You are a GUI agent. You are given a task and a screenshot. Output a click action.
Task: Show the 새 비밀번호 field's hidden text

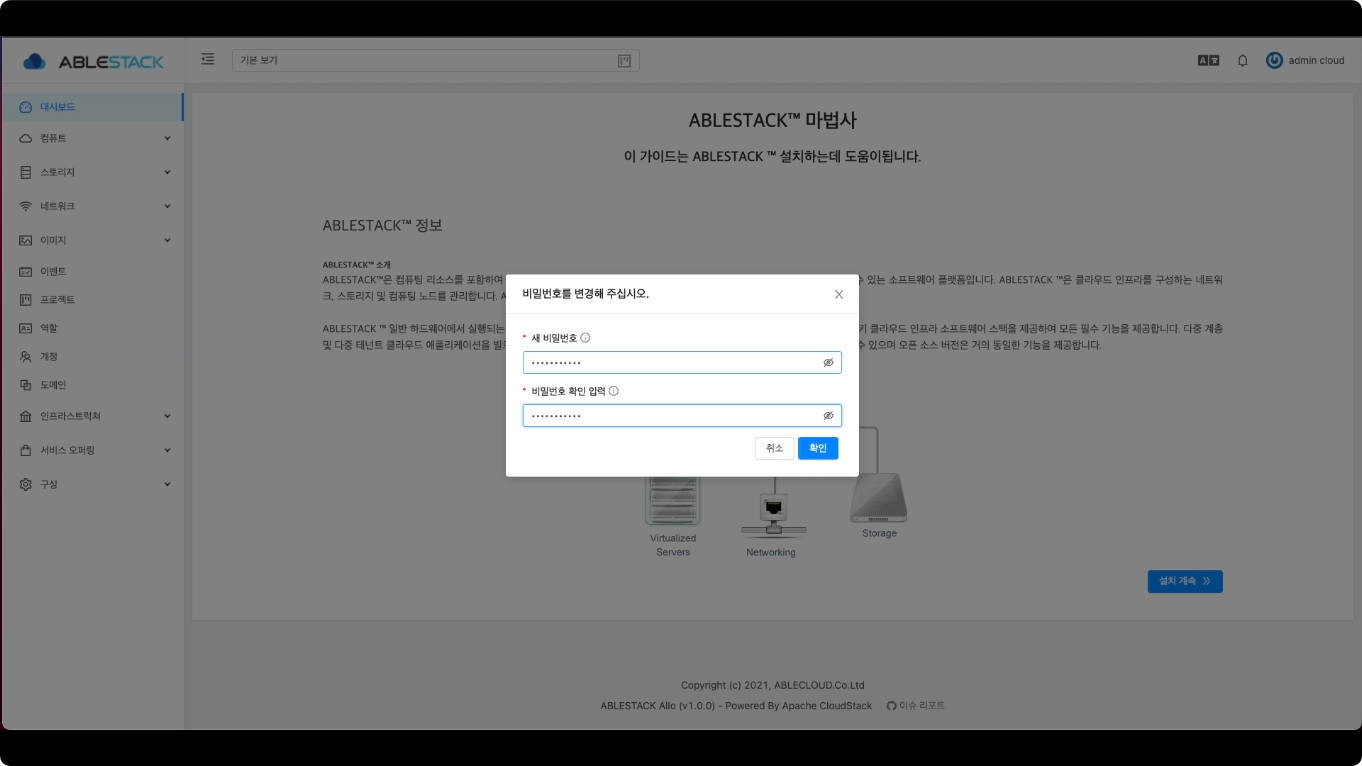[828, 363]
